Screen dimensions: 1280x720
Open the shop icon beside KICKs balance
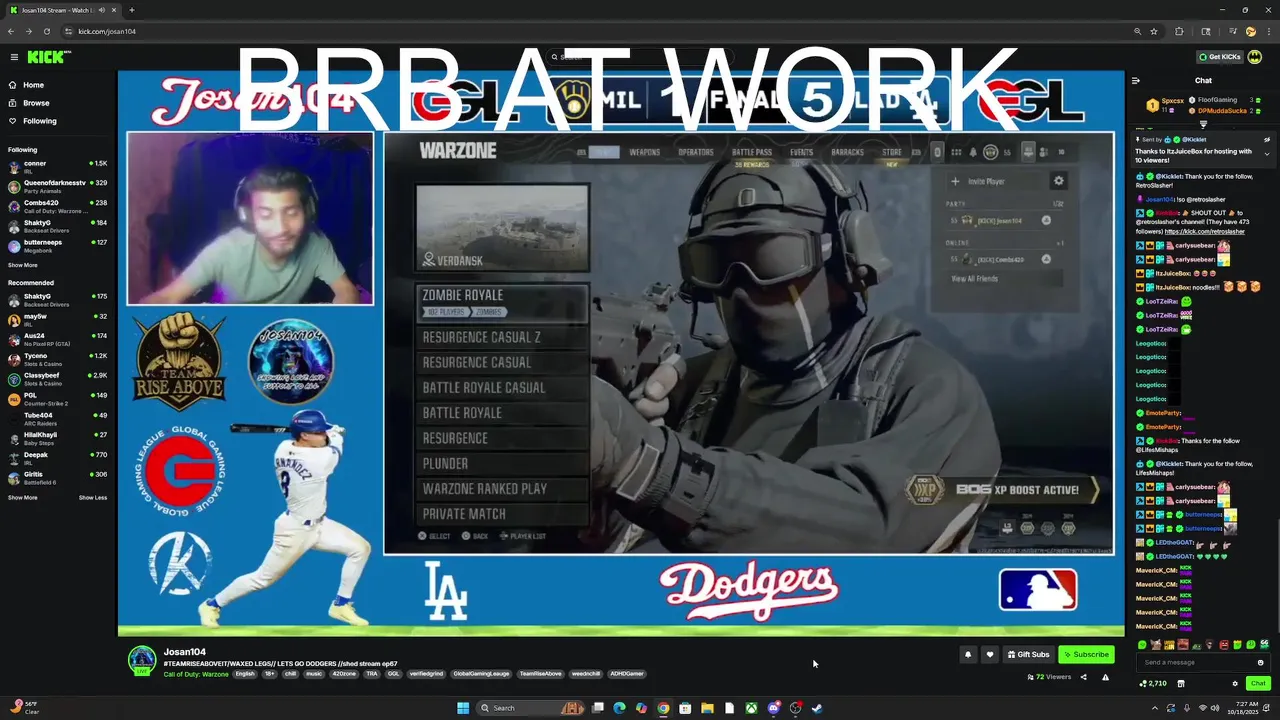point(1181,683)
